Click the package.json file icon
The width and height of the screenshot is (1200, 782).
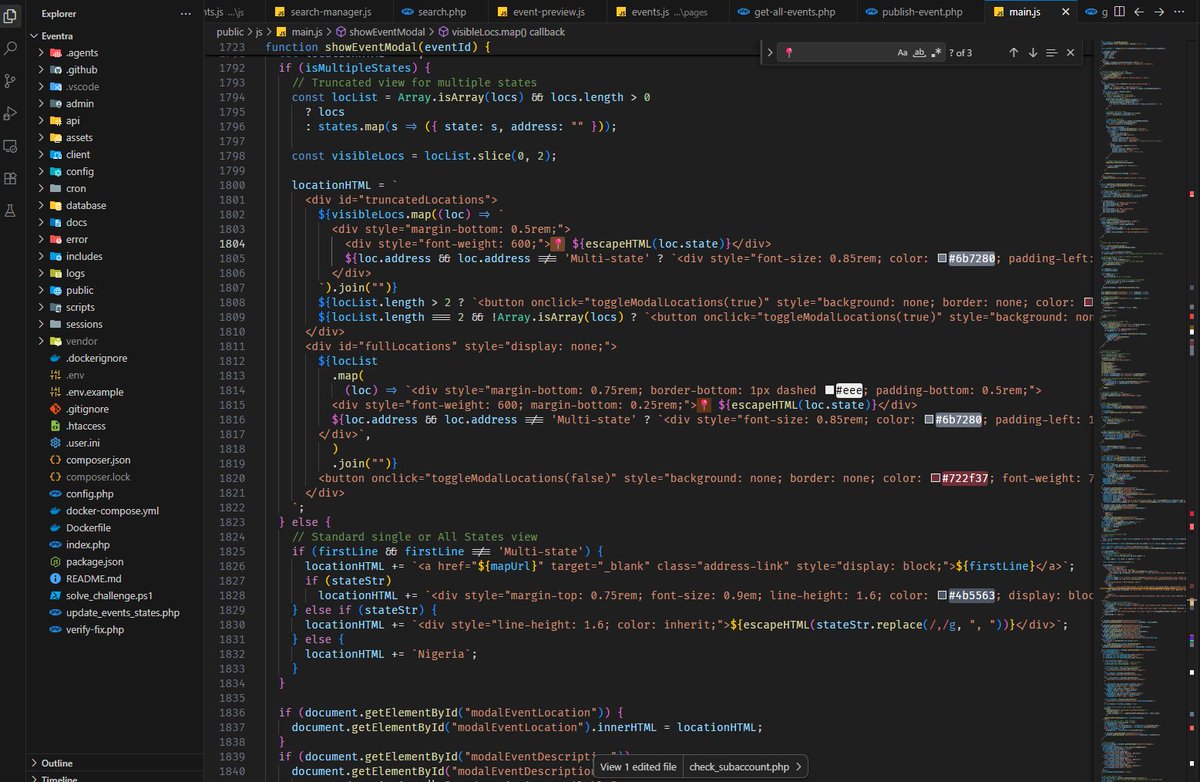coord(57,562)
